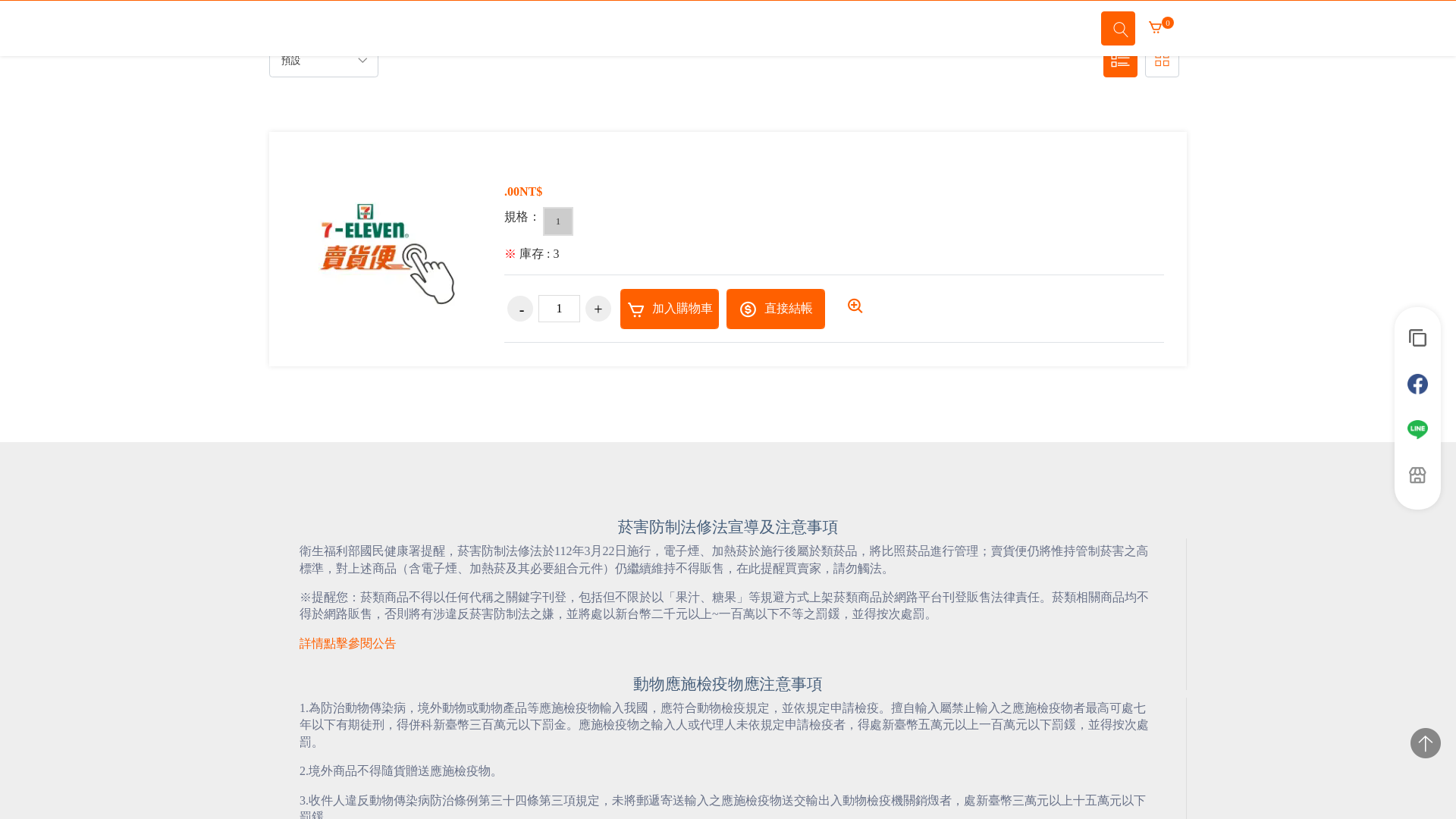Viewport: 1456px width, 819px height.
Task: Open the shopping cart icon
Action: 1156,28
